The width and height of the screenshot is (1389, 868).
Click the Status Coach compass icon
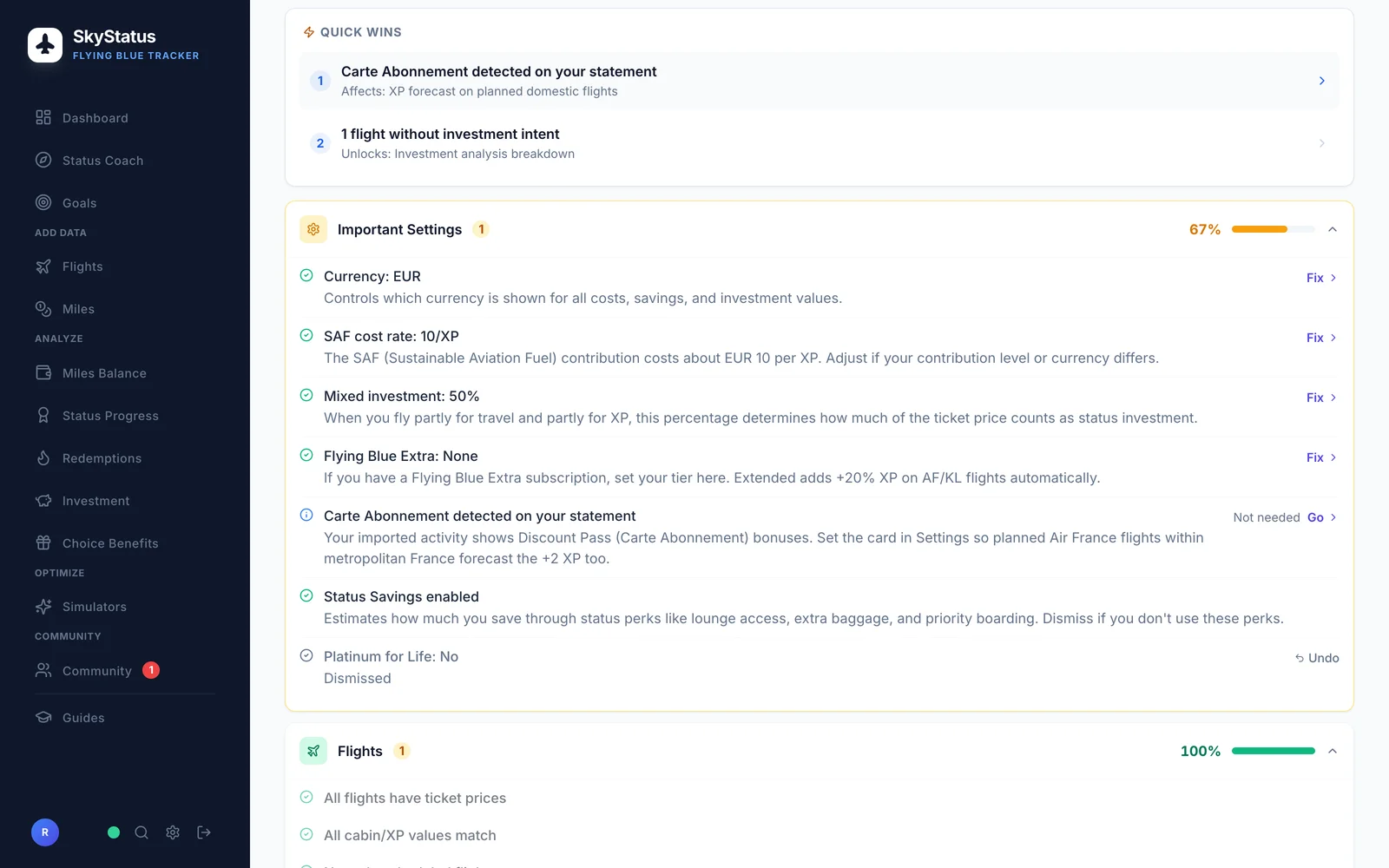[x=43, y=160]
